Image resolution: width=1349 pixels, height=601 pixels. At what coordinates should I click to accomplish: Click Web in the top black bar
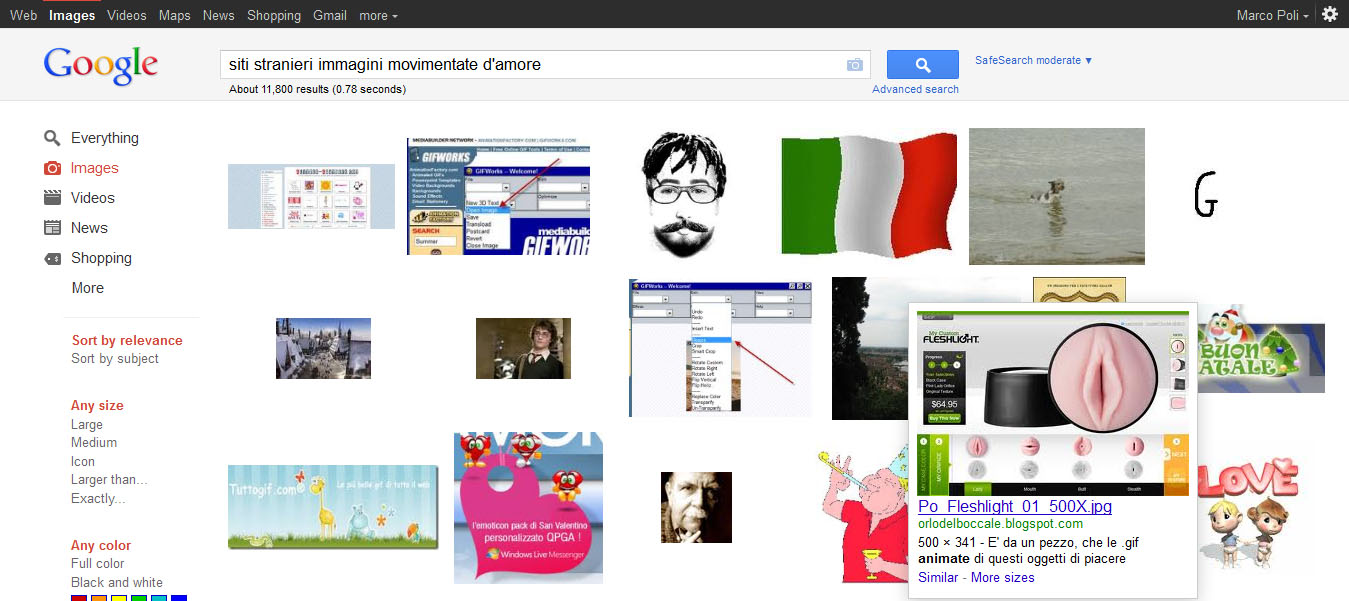click(x=23, y=15)
